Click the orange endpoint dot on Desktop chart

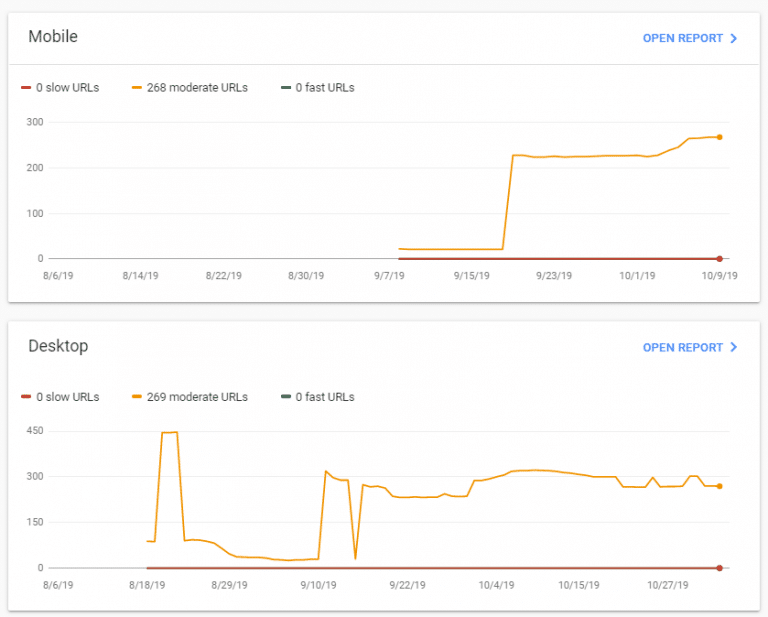[719, 486]
